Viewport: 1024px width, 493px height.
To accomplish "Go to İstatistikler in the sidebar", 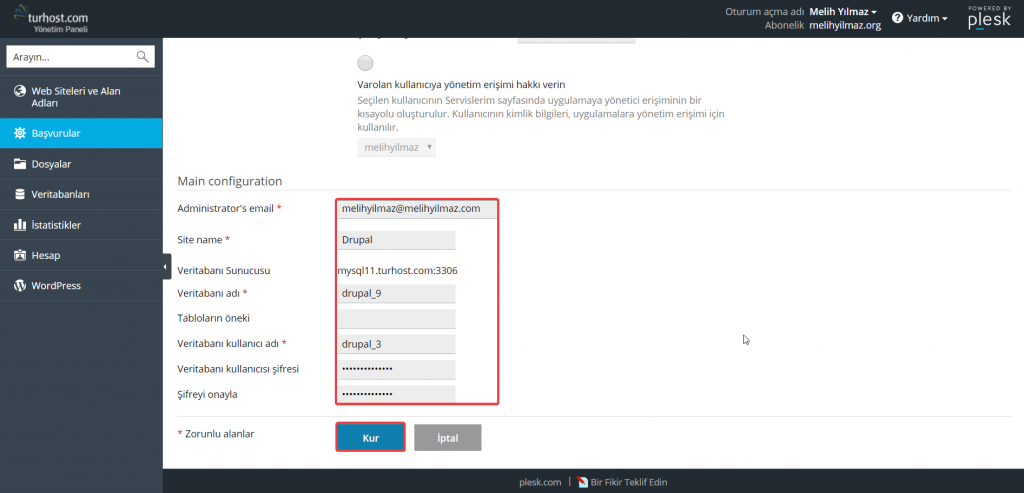I will pos(57,225).
